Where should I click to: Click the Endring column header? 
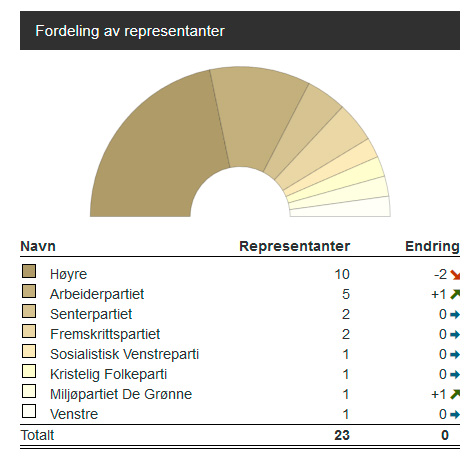[x=432, y=246]
